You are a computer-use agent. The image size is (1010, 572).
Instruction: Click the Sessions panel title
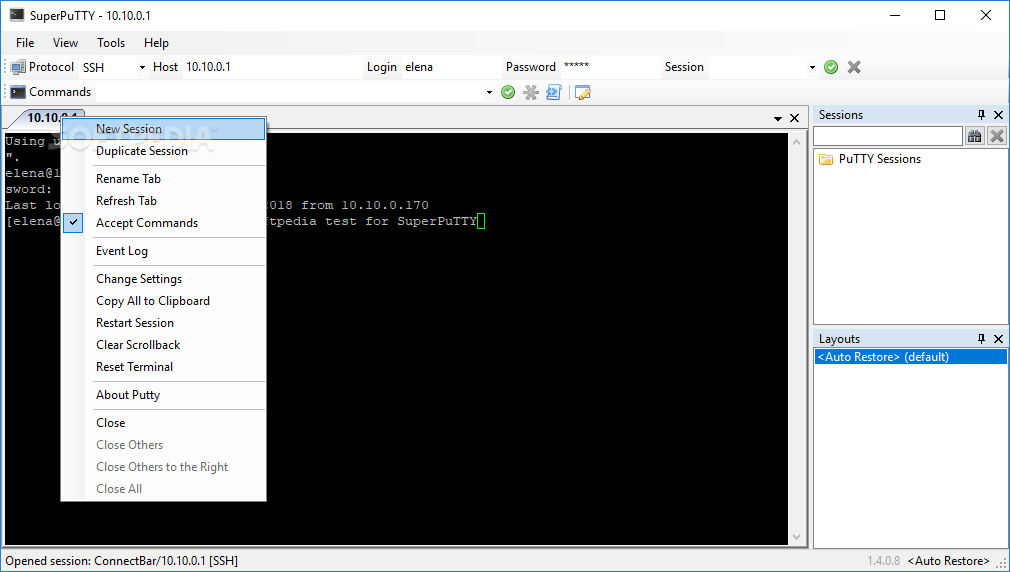[x=841, y=115]
